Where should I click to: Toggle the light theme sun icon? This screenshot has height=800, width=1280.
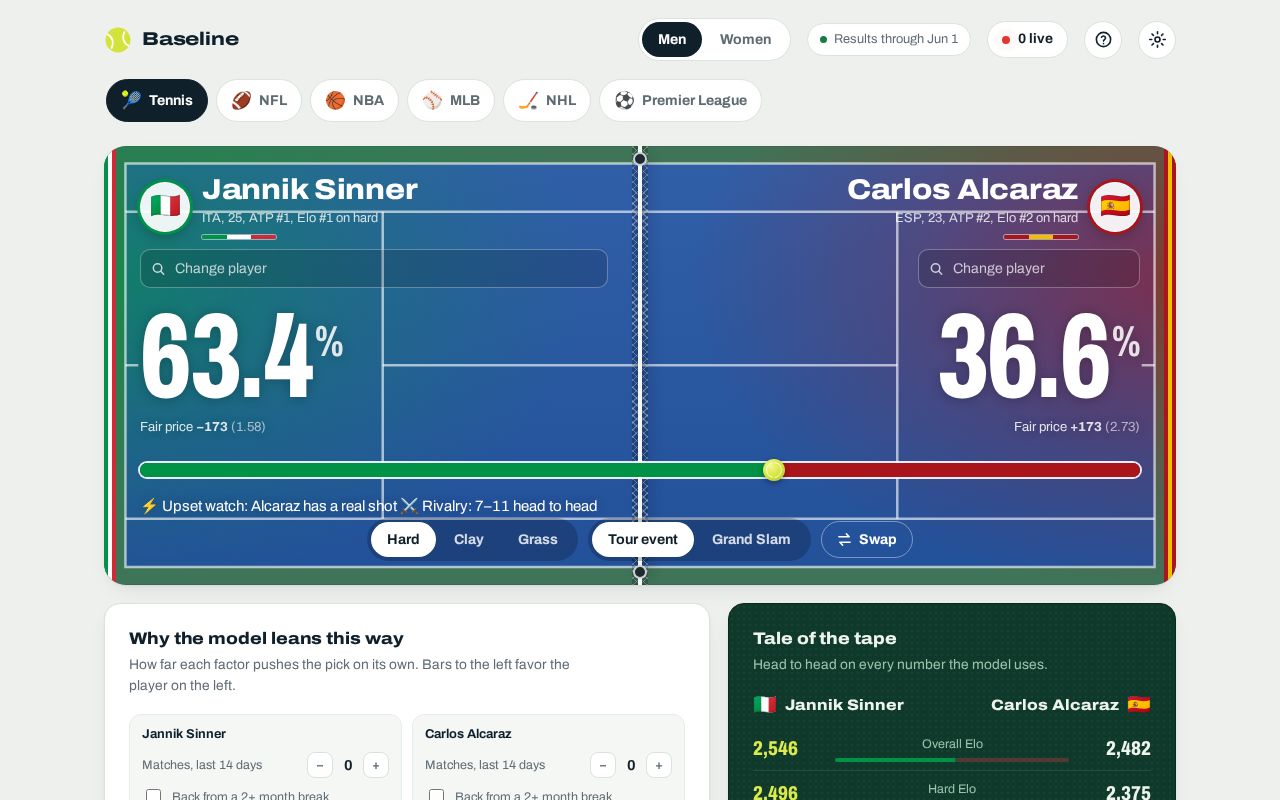[1157, 40]
